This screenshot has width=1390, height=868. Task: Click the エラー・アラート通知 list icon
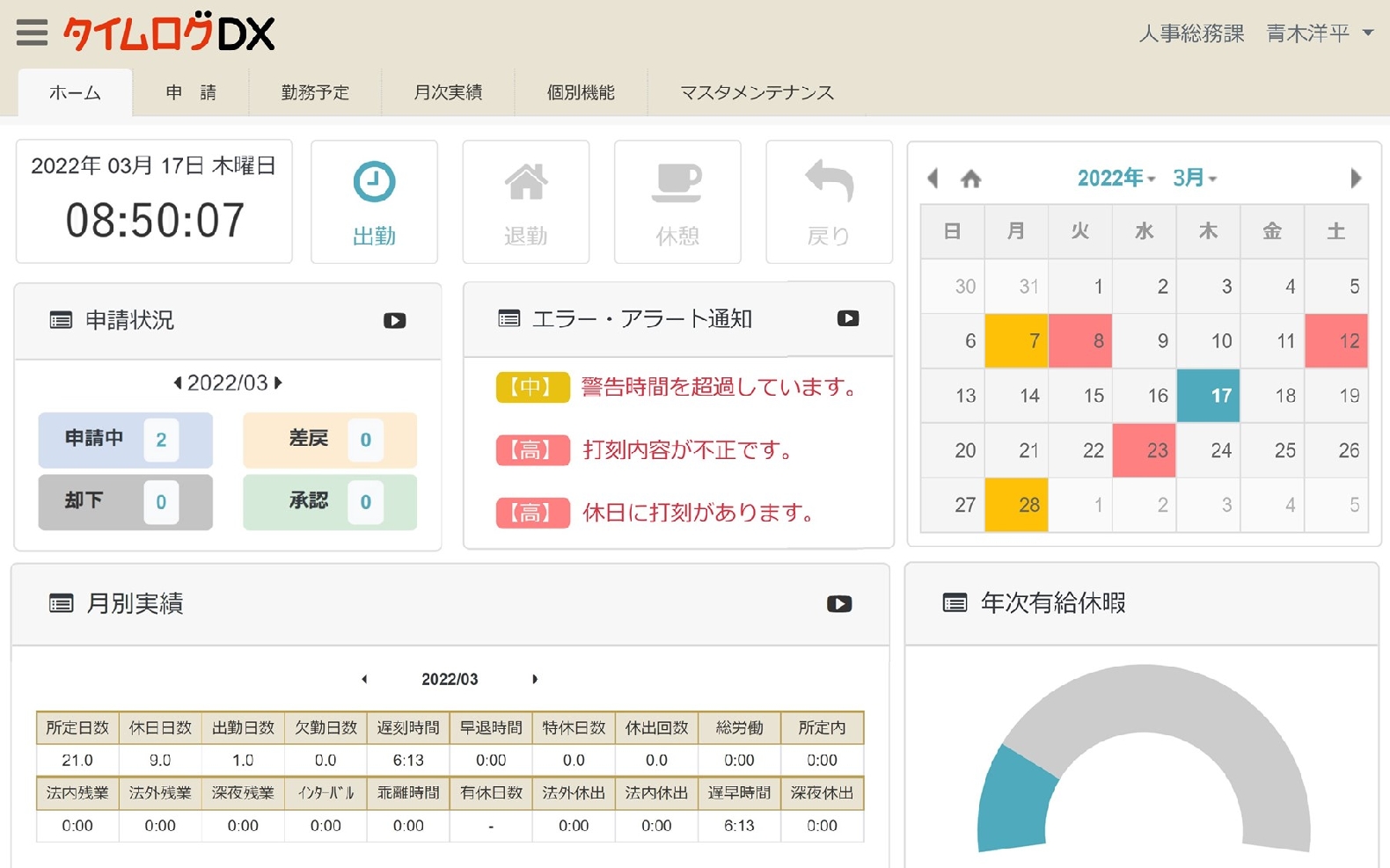(509, 318)
